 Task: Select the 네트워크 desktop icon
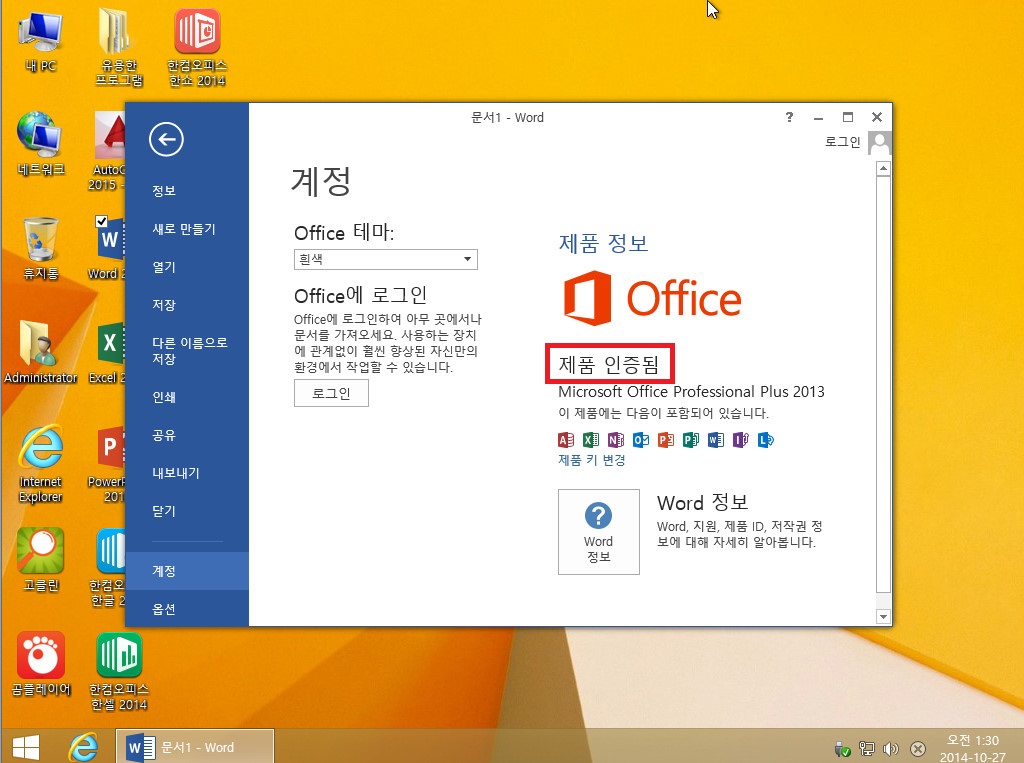40,144
